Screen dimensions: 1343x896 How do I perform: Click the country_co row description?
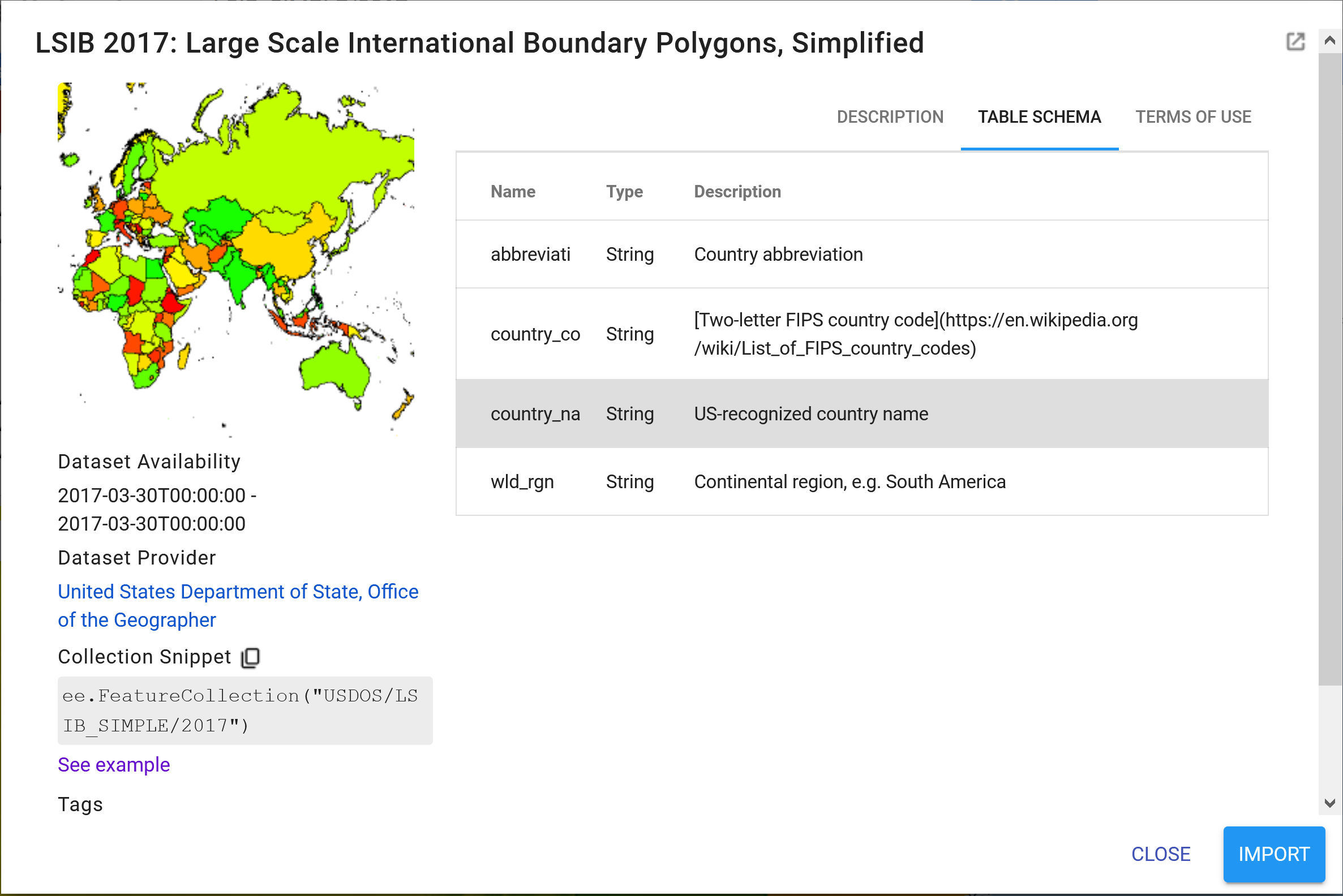coord(915,334)
